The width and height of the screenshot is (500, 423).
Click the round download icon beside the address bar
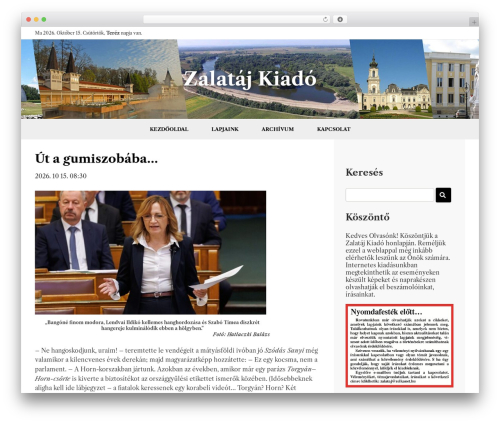(340, 20)
